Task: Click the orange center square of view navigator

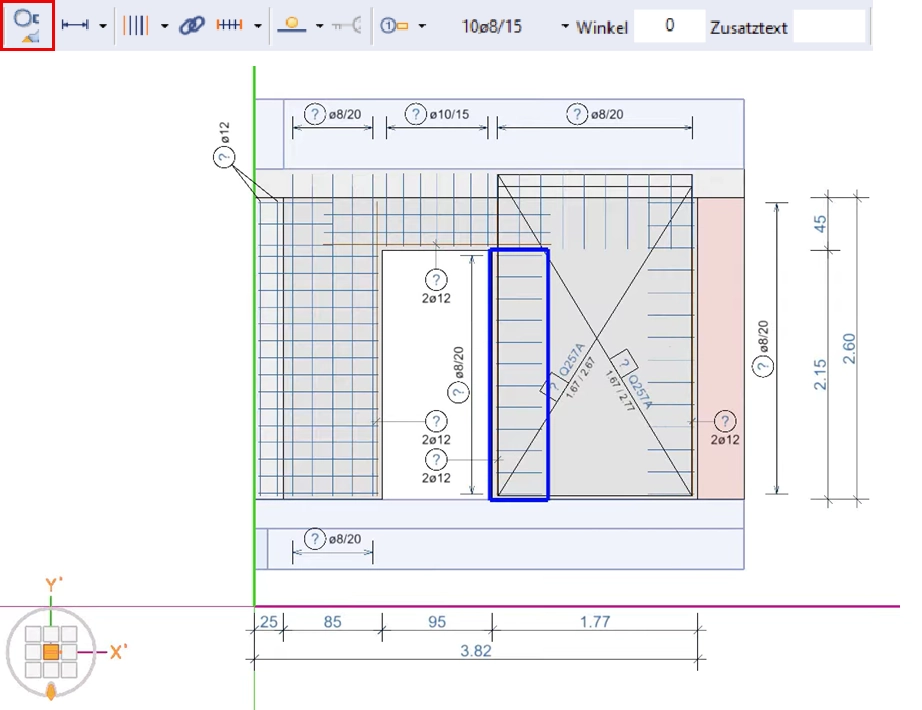Action: 51,652
